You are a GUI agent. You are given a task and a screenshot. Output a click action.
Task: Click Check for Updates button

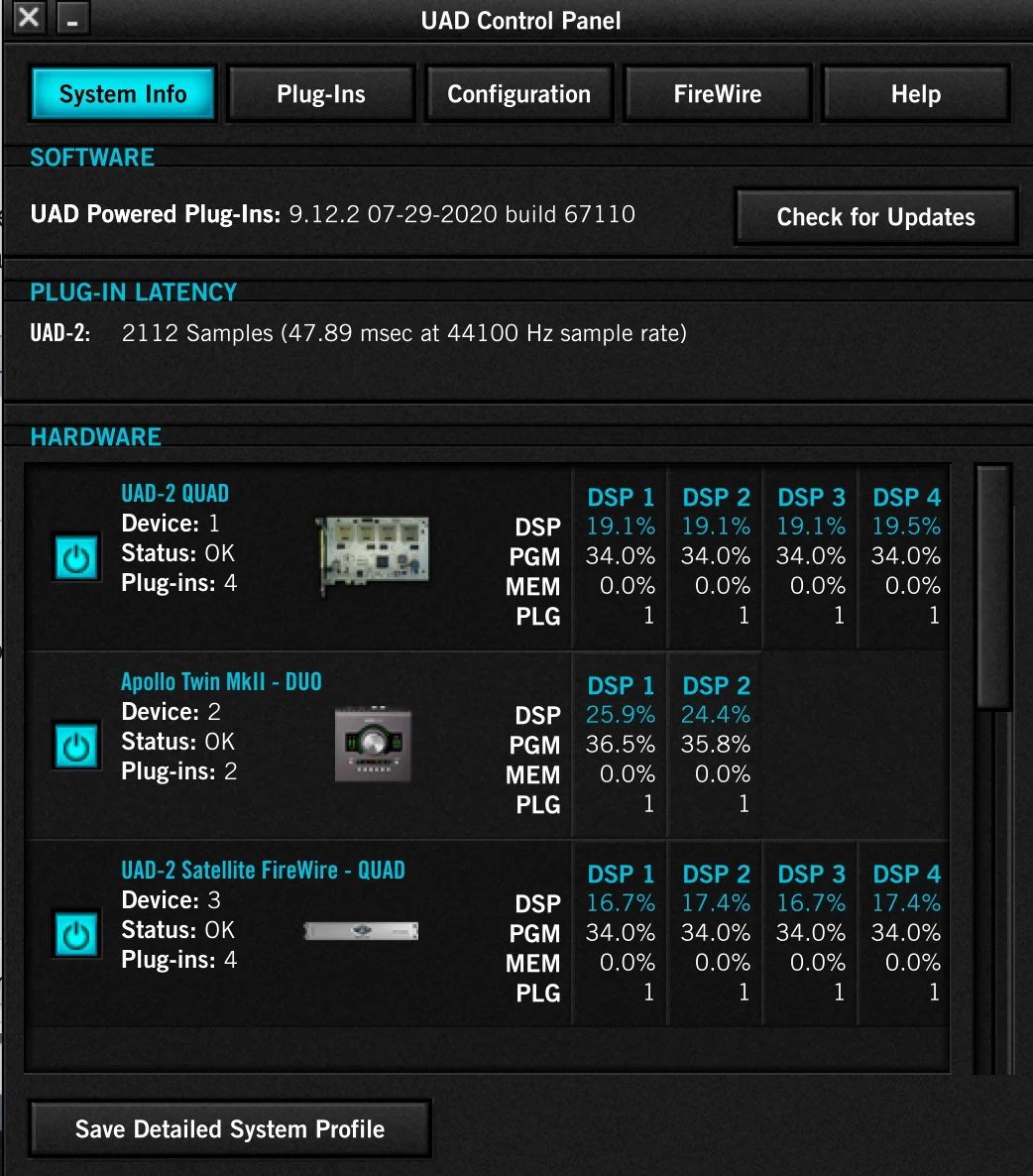click(x=875, y=217)
